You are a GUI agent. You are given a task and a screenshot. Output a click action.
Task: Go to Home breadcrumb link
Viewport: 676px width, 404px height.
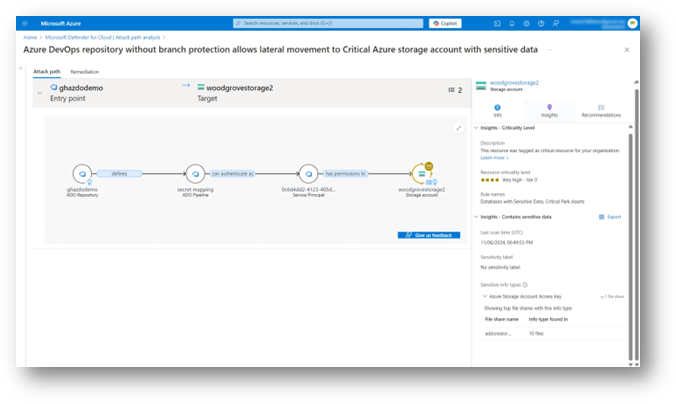30,38
